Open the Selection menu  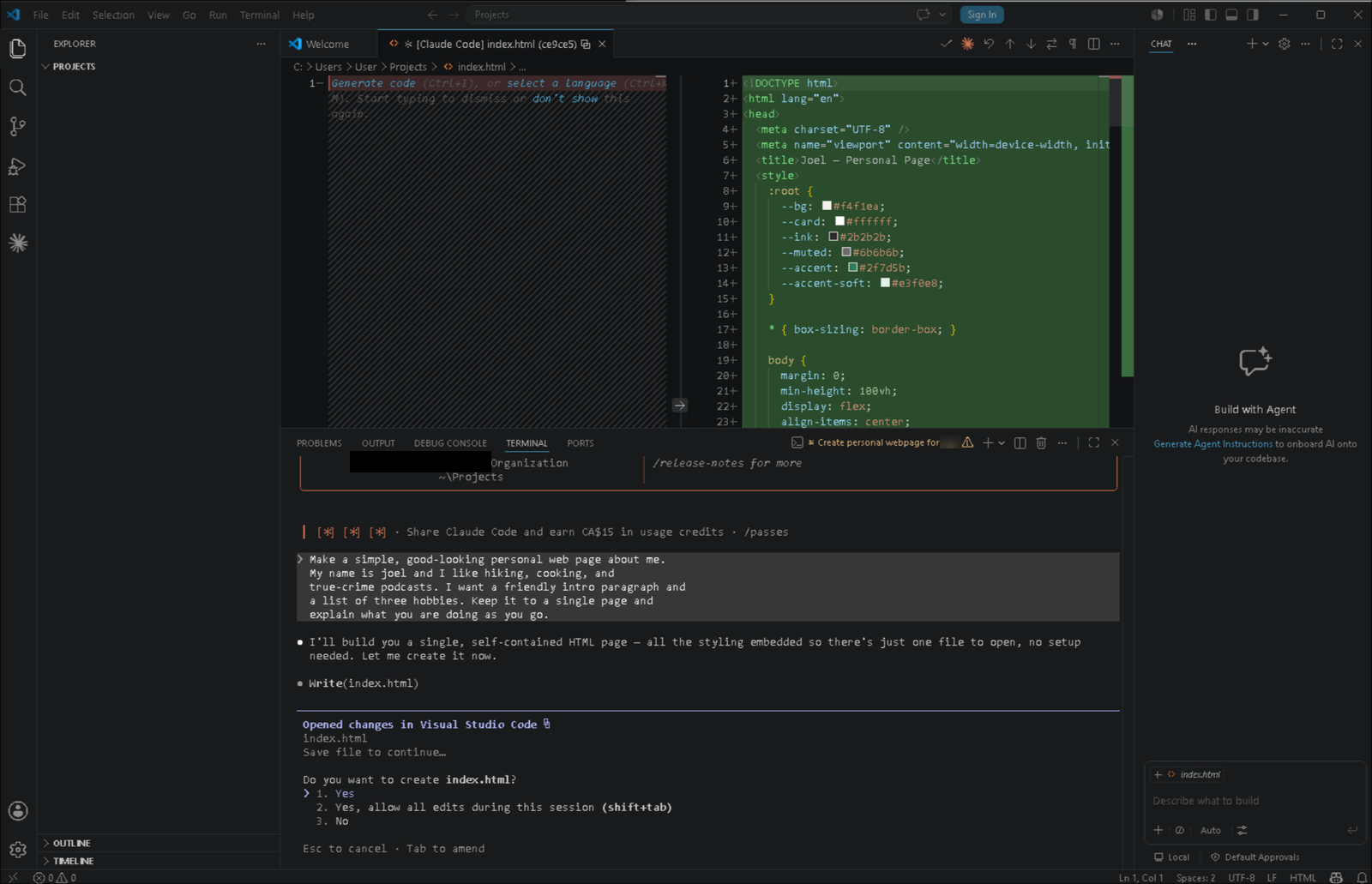tap(113, 15)
